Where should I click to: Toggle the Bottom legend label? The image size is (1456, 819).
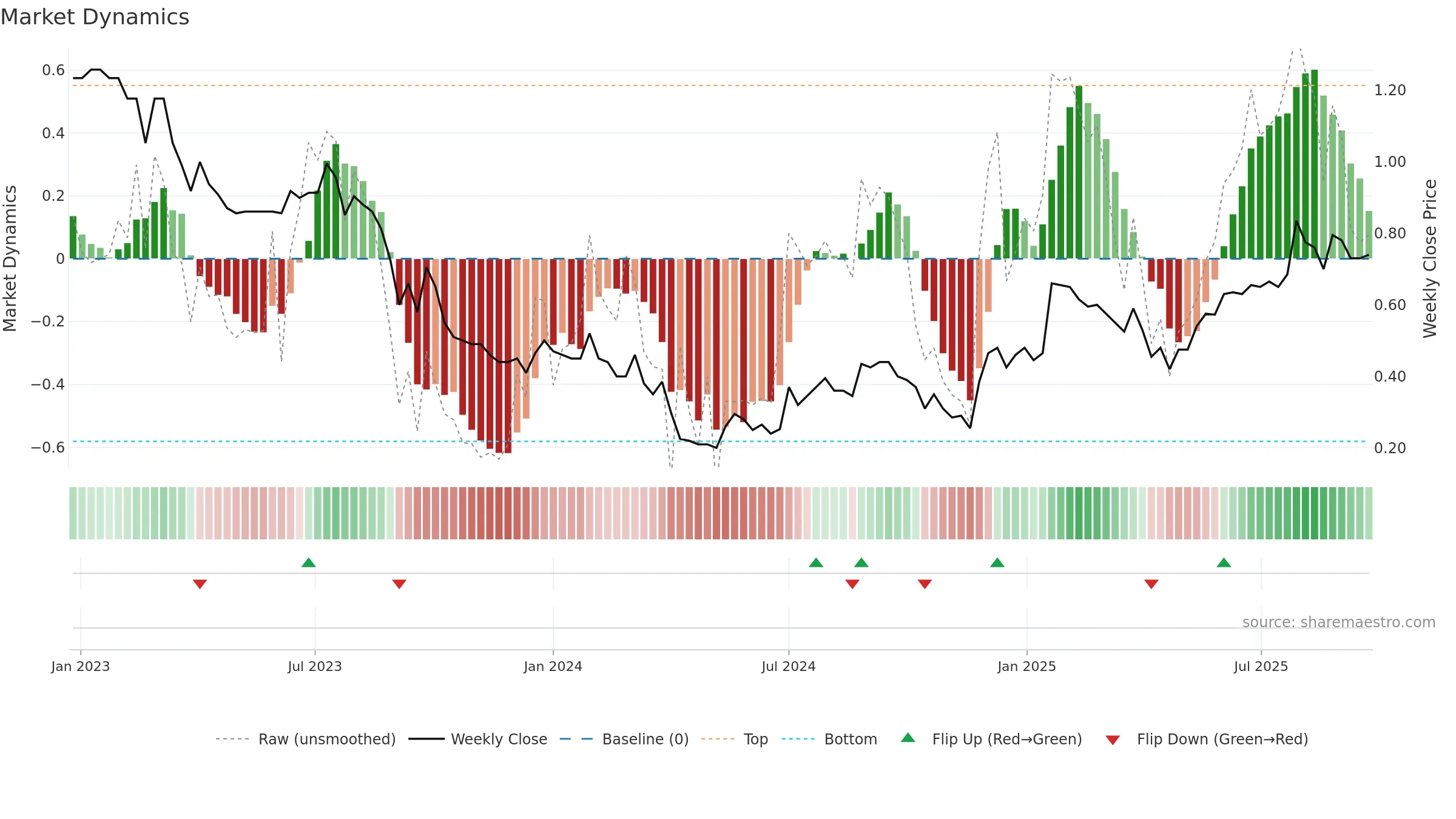pyautogui.click(x=851, y=740)
